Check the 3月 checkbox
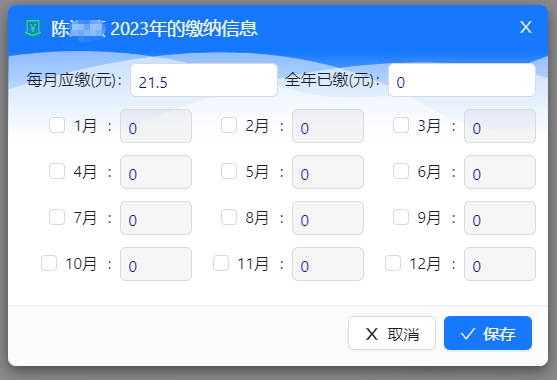 [x=401, y=125]
